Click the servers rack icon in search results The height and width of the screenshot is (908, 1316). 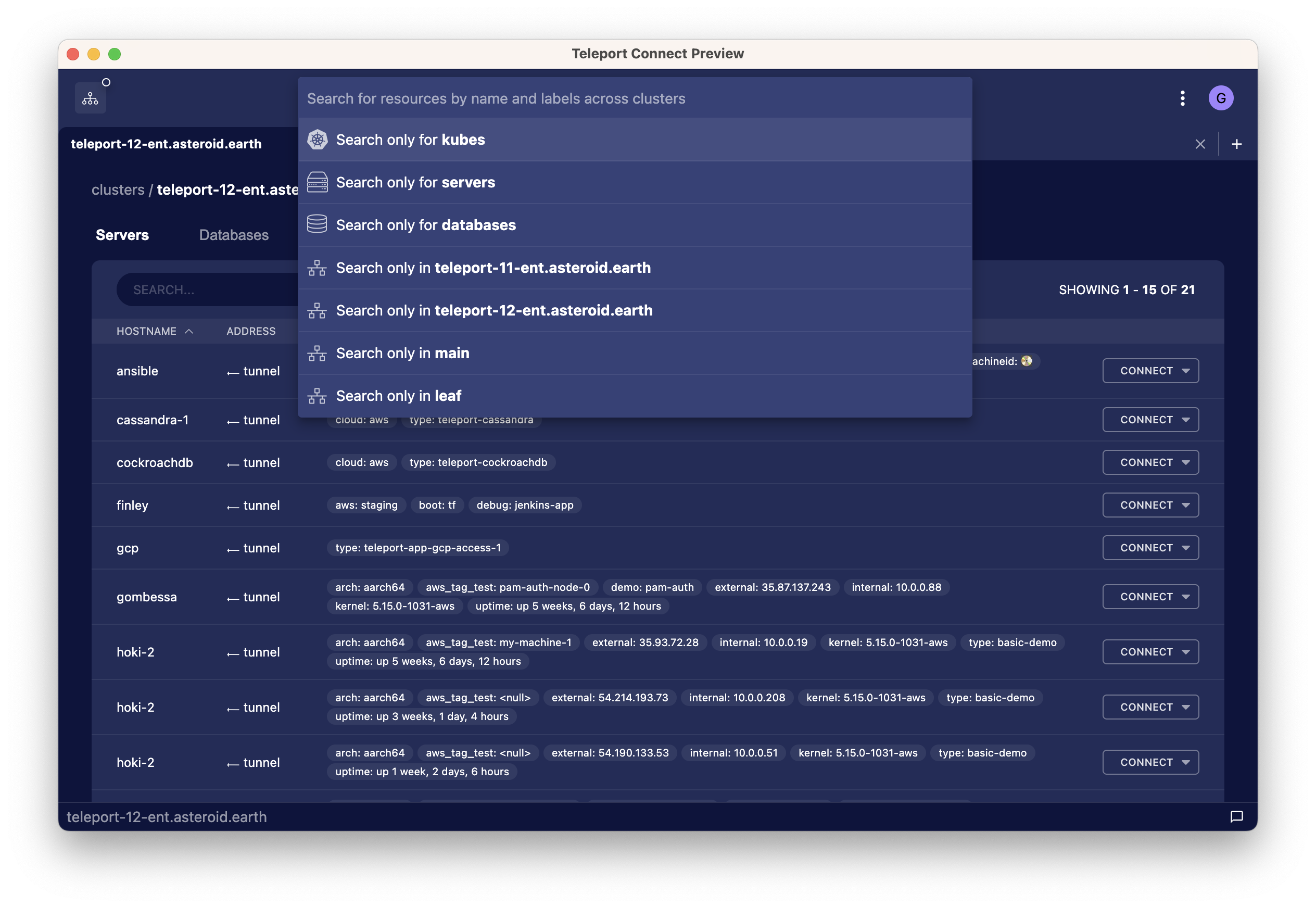[318, 182]
